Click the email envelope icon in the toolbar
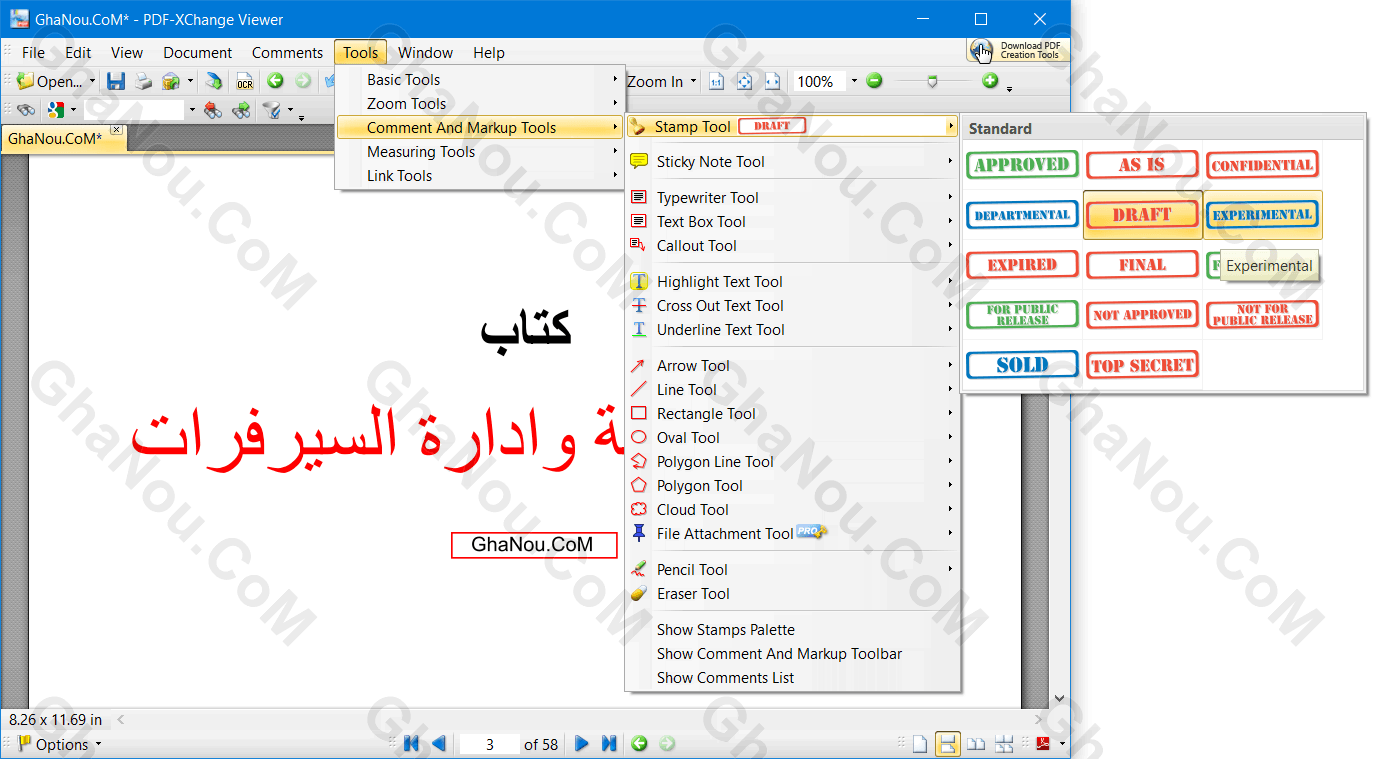The width and height of the screenshot is (1373, 759). point(171,81)
